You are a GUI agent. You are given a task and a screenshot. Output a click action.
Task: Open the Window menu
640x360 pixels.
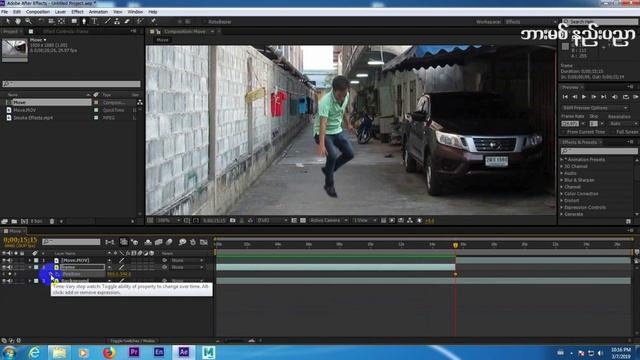(135, 12)
